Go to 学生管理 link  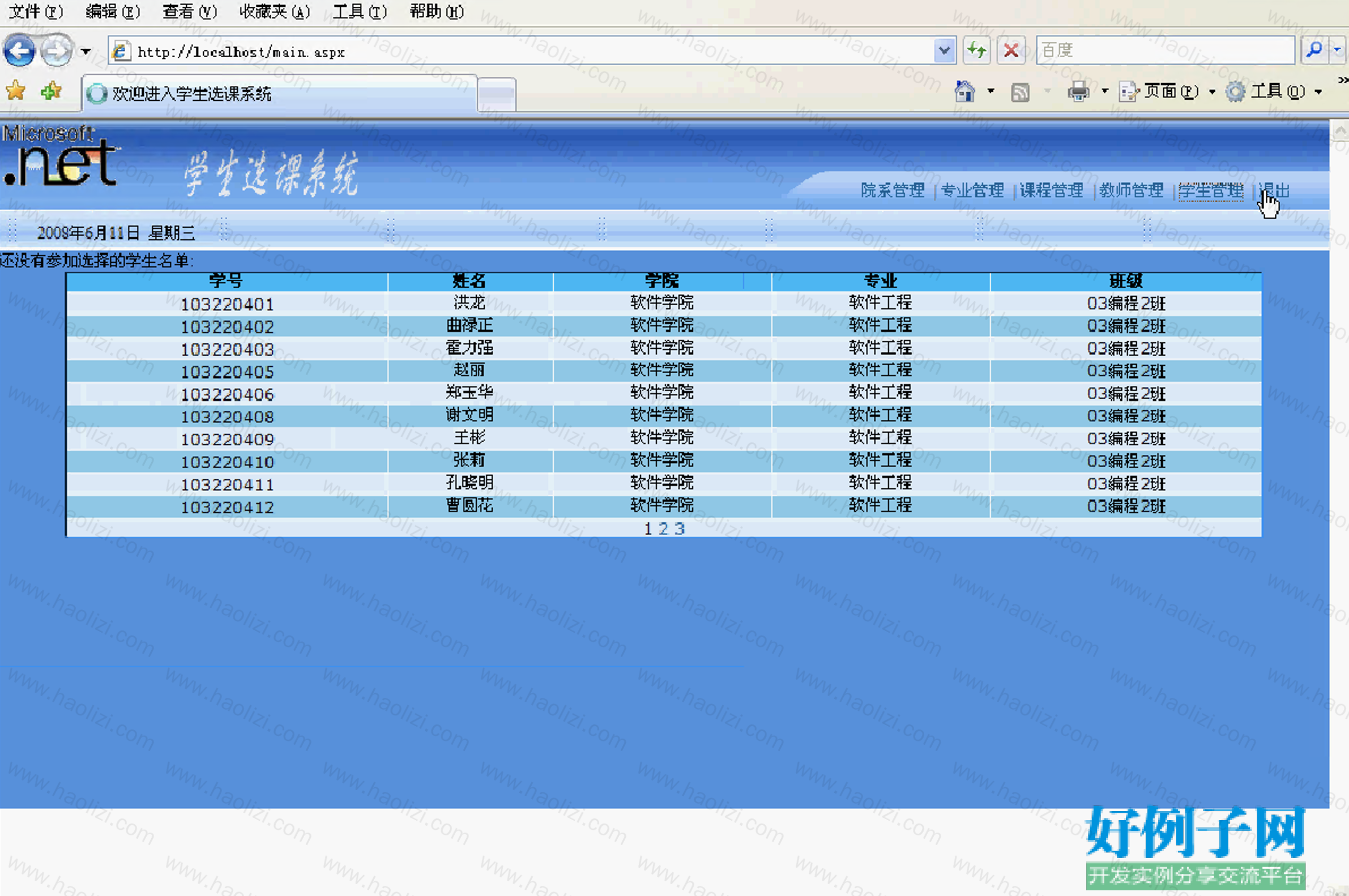point(1211,190)
